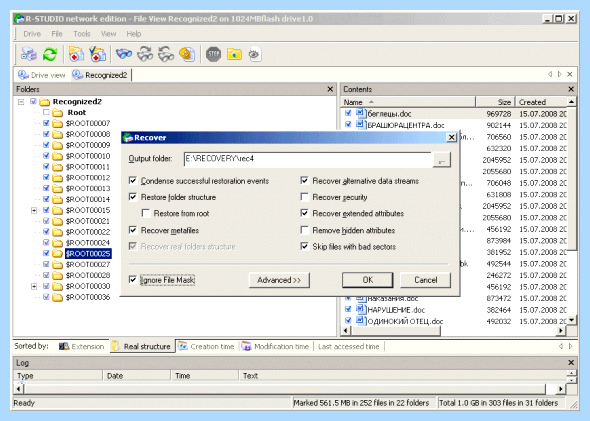The width and height of the screenshot is (590, 421).
Task: Toggle Recover alternative data streams checkbox
Action: [x=304, y=181]
